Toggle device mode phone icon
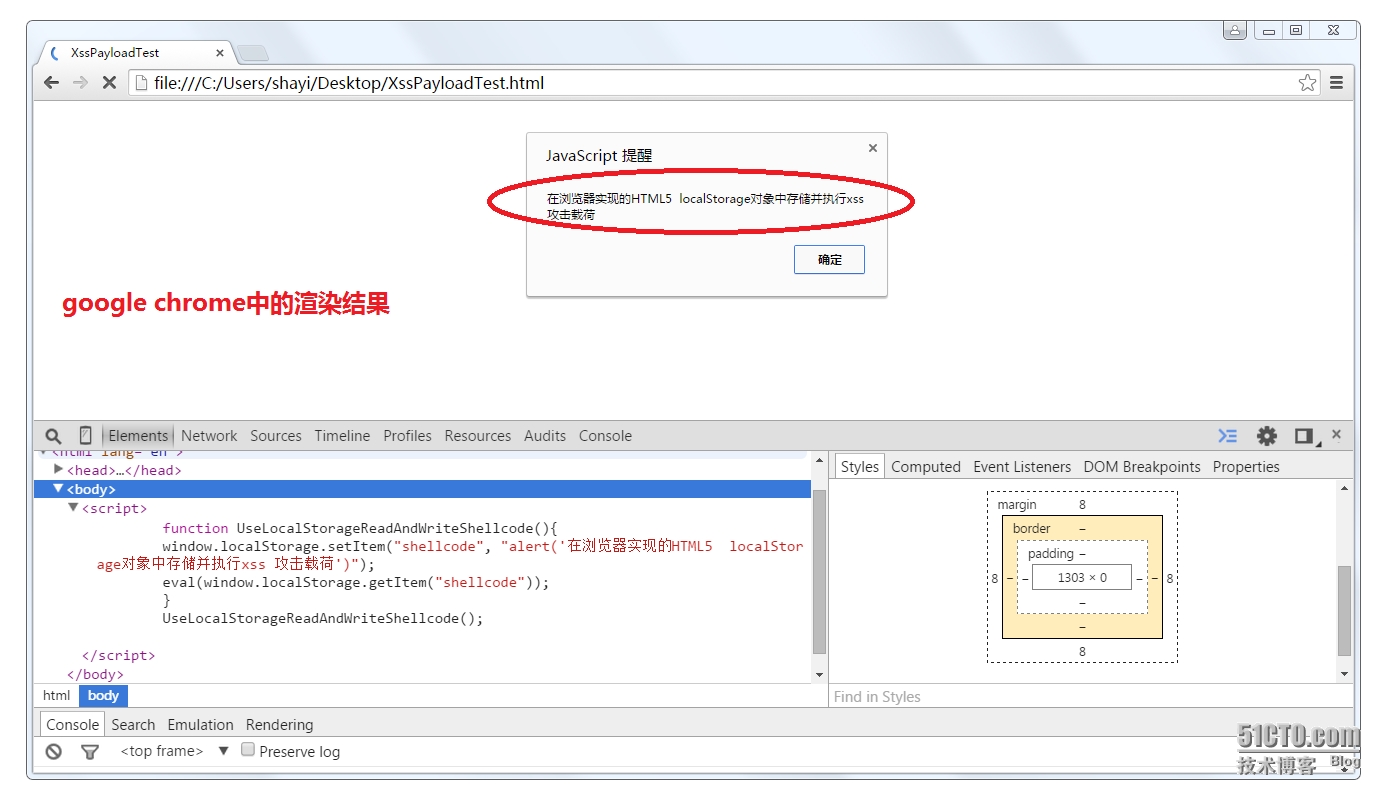 pyautogui.click(x=86, y=436)
